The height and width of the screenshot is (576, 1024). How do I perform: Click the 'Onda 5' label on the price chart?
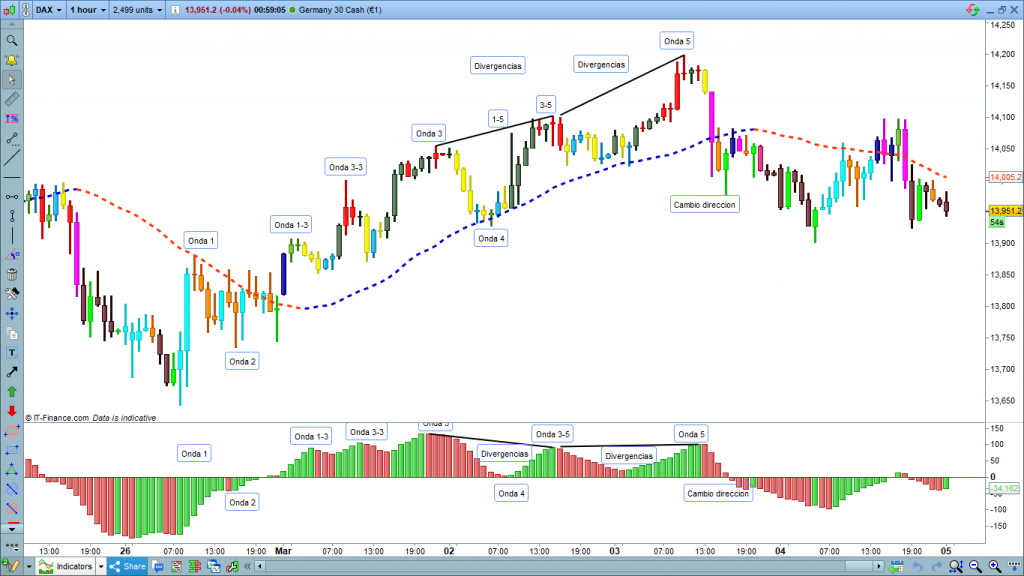(677, 41)
